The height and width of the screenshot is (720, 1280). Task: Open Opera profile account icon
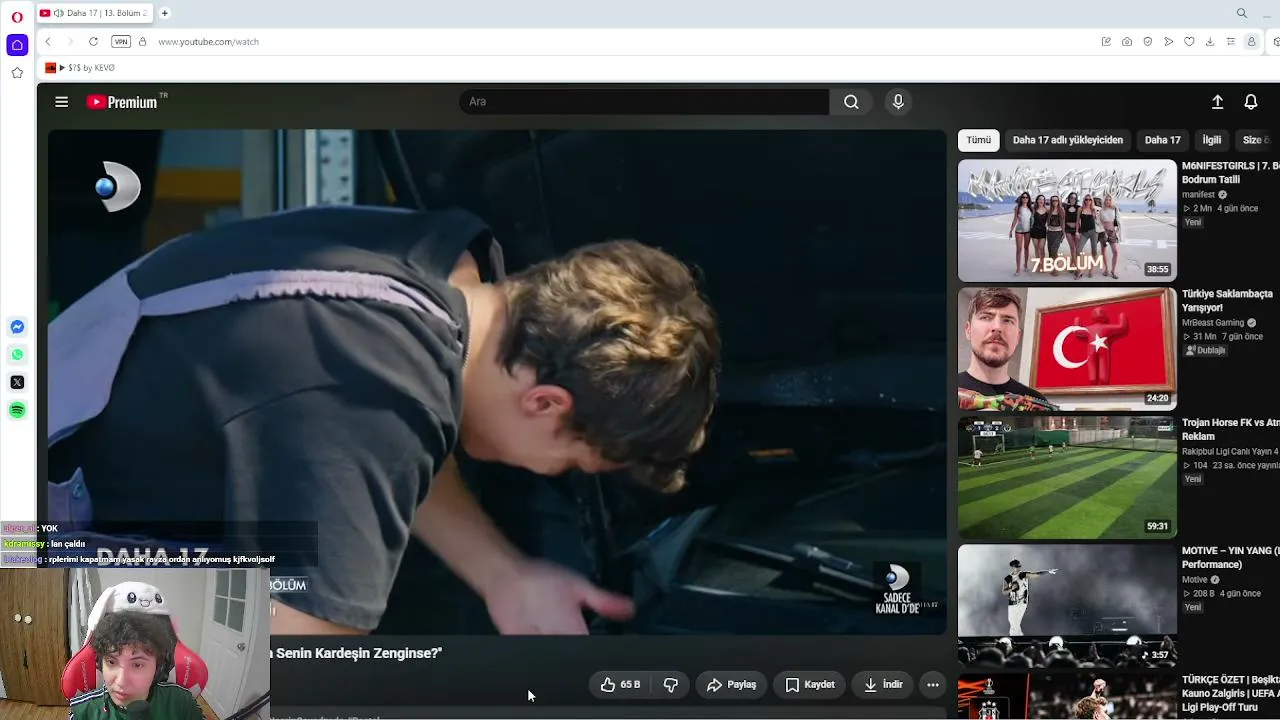pos(1251,42)
